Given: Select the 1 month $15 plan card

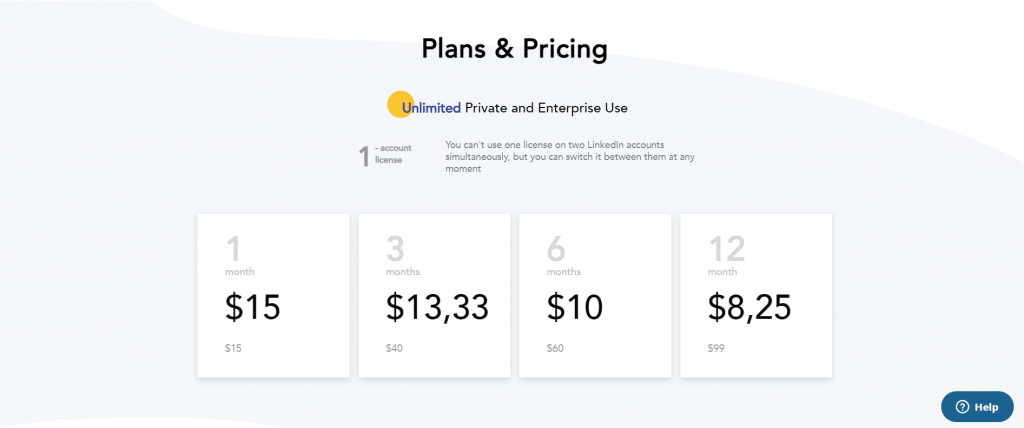Looking at the screenshot, I should click(x=273, y=295).
